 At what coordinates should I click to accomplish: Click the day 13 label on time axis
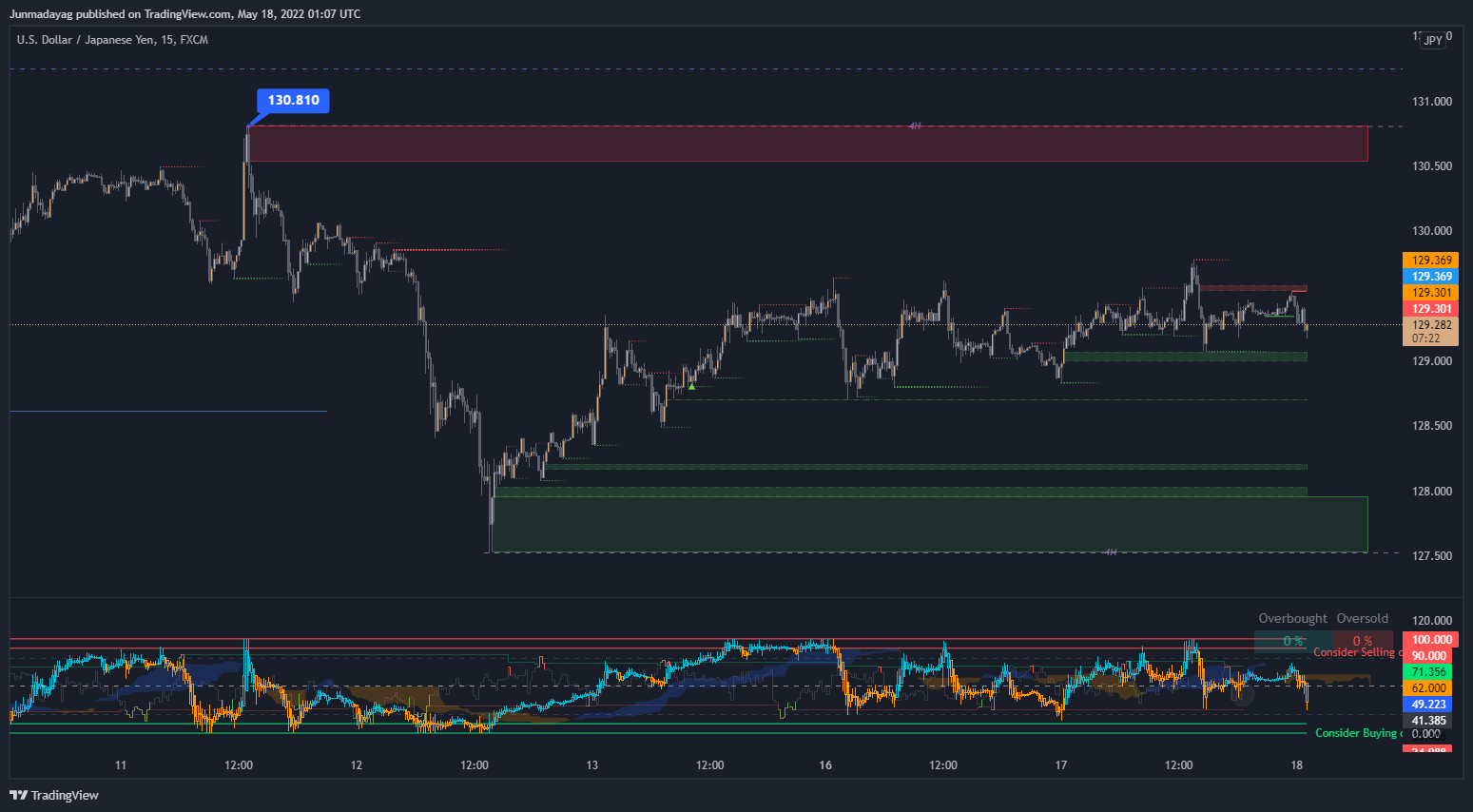(592, 765)
